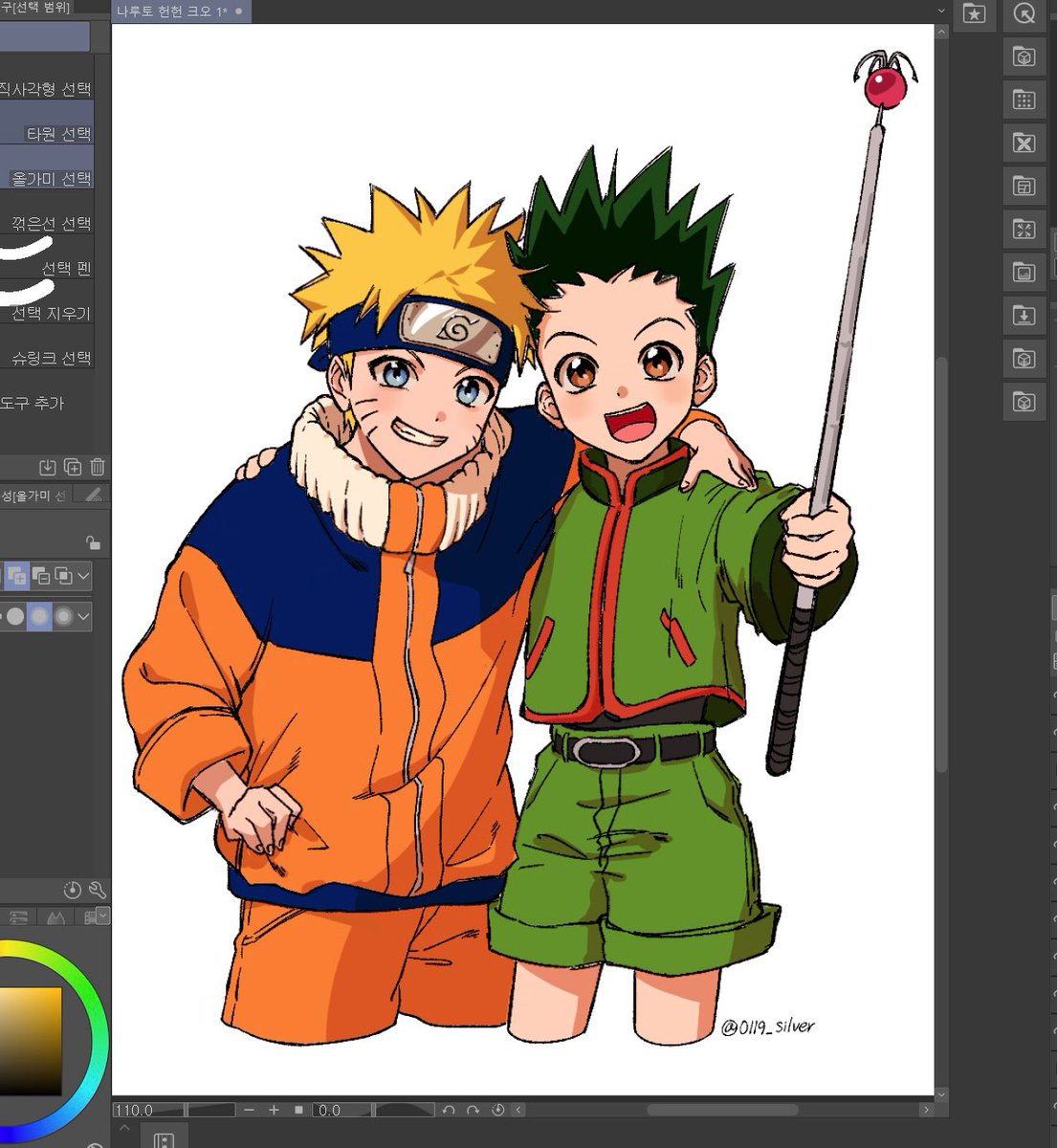Open the canvas tab list dropdown

coord(941,11)
